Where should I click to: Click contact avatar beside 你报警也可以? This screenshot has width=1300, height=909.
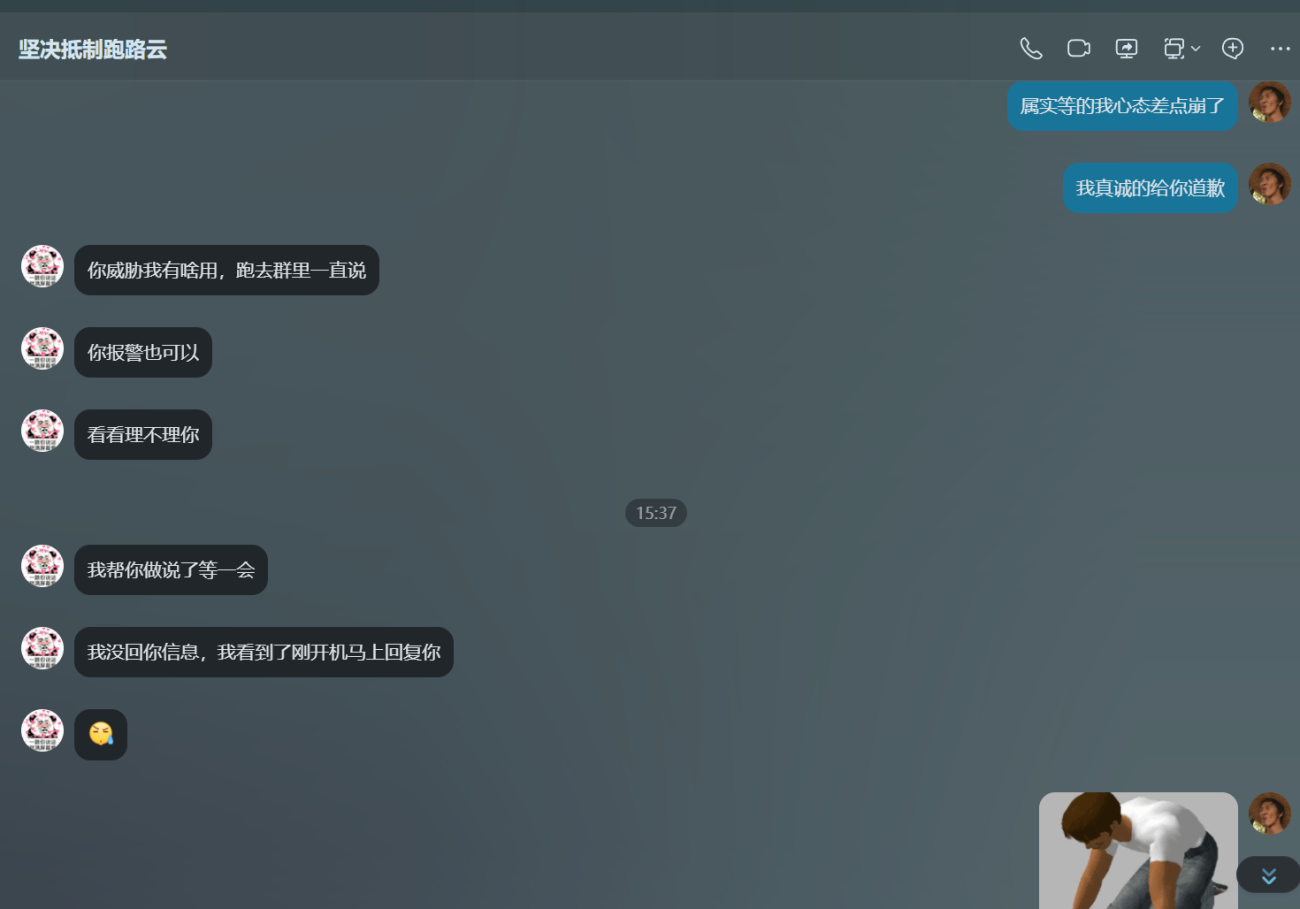[42, 349]
